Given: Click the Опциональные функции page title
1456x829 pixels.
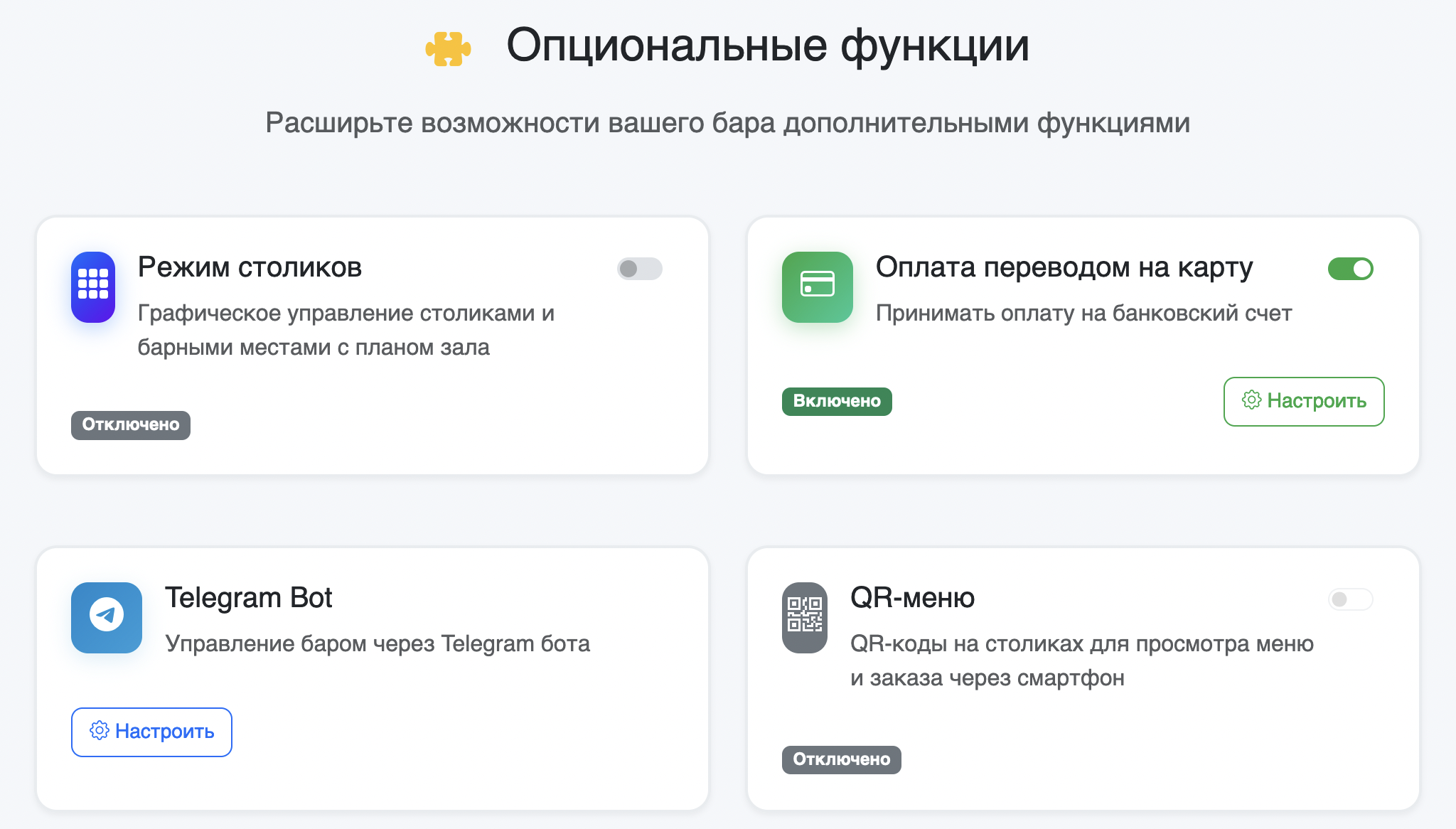Looking at the screenshot, I should pyautogui.click(x=768, y=47).
